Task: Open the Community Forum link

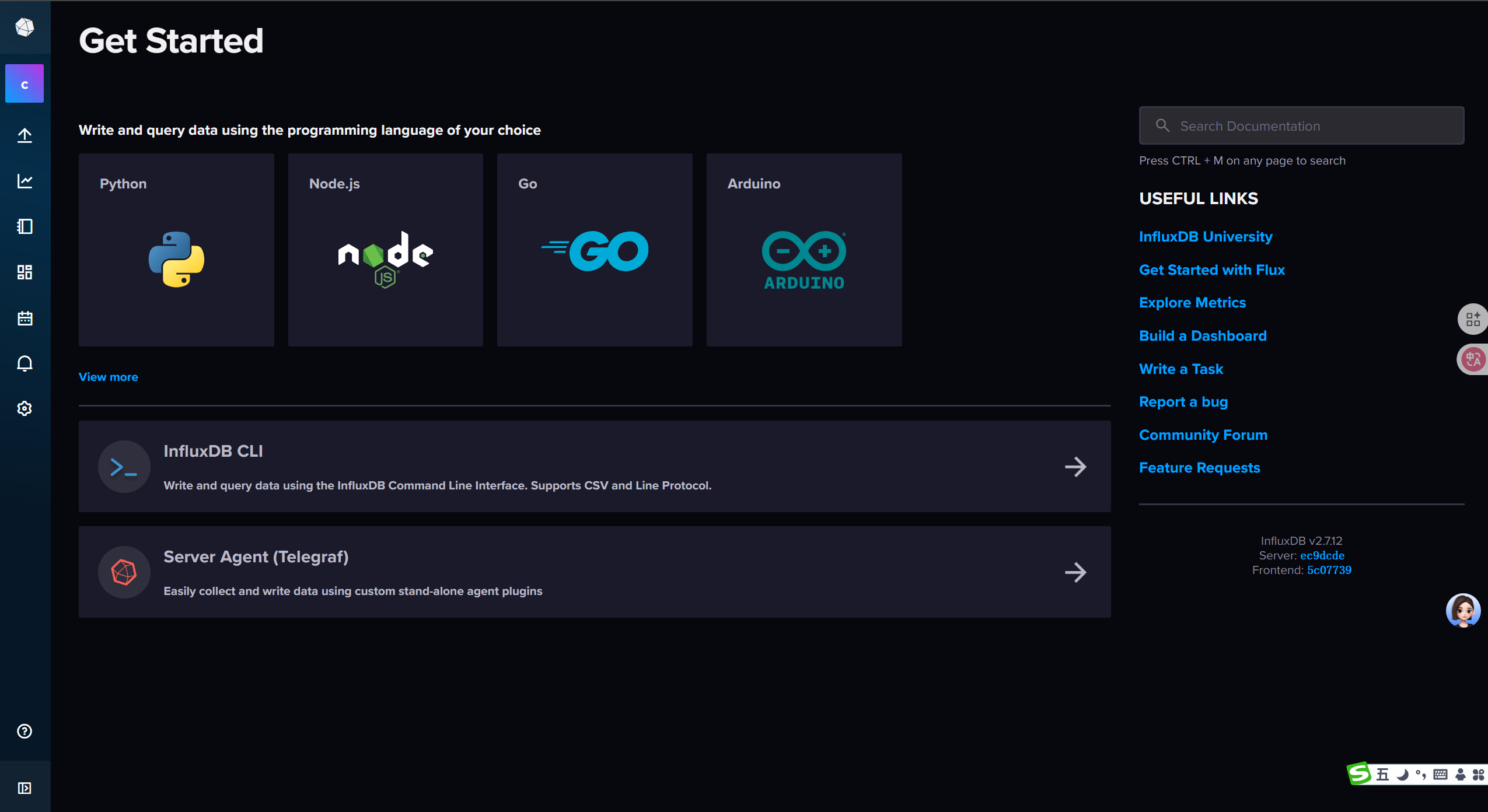Action: tap(1203, 435)
